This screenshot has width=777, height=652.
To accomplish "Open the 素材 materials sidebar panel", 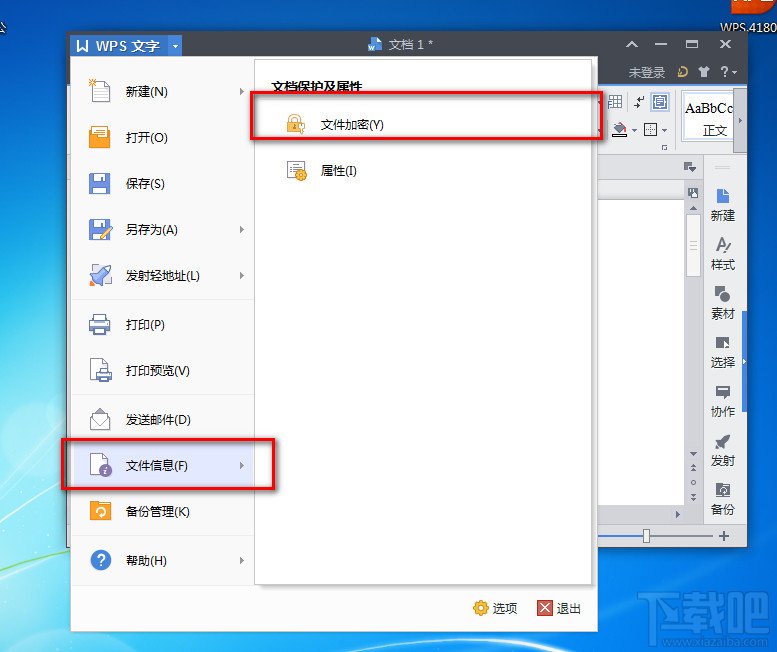I will [x=722, y=303].
